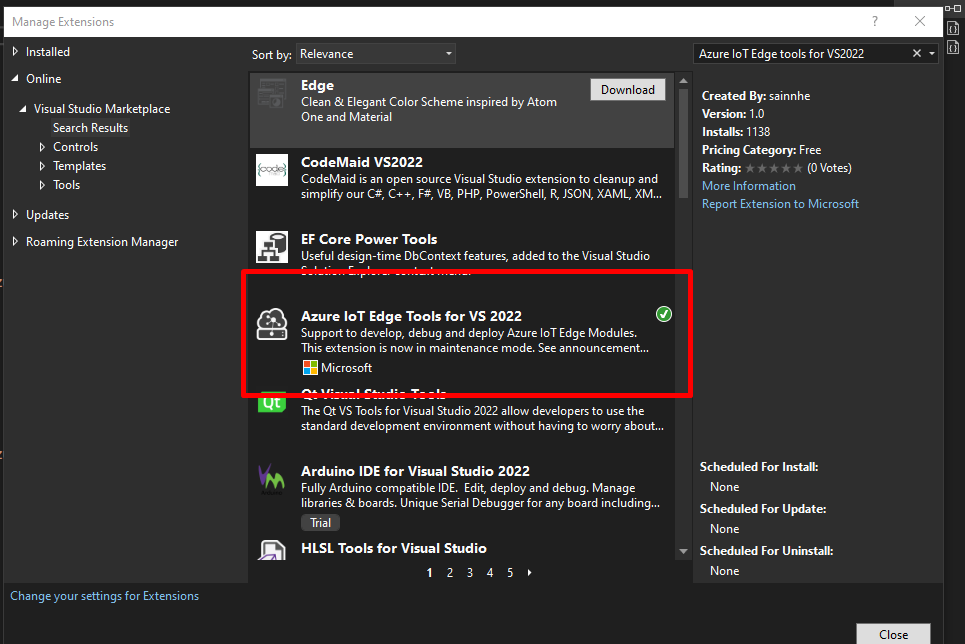
Task: Collapse the Visual Studio Marketplace node
Action: pyautogui.click(x=23, y=109)
